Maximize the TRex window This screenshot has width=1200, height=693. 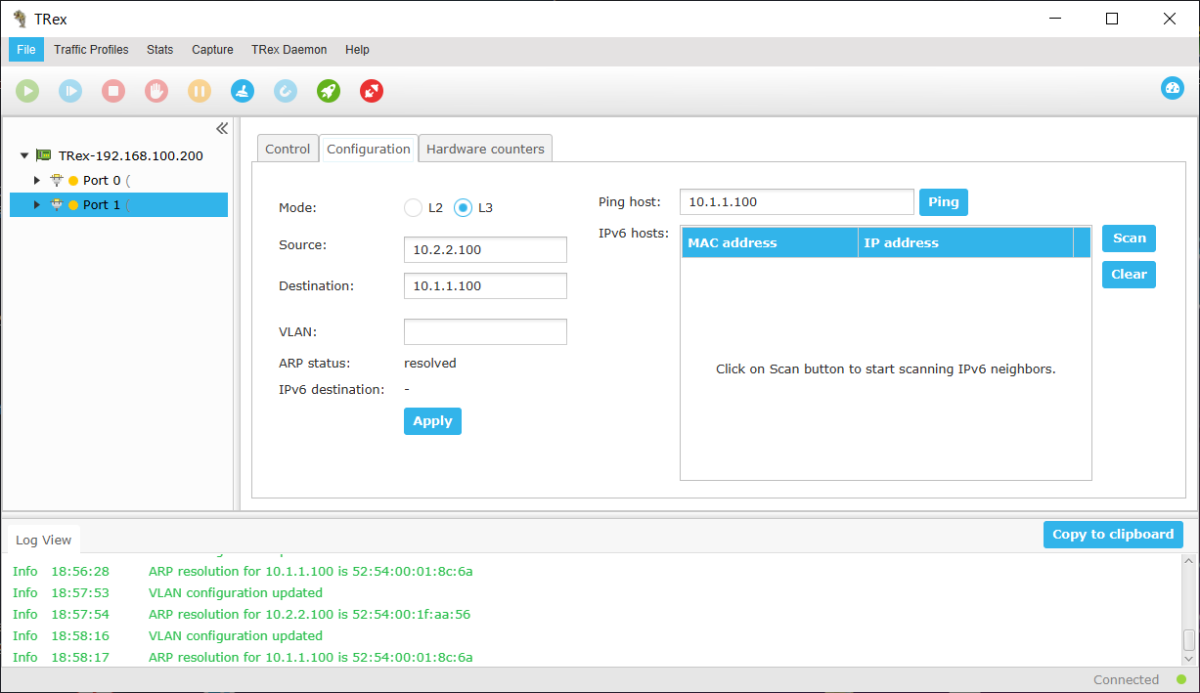1112,18
